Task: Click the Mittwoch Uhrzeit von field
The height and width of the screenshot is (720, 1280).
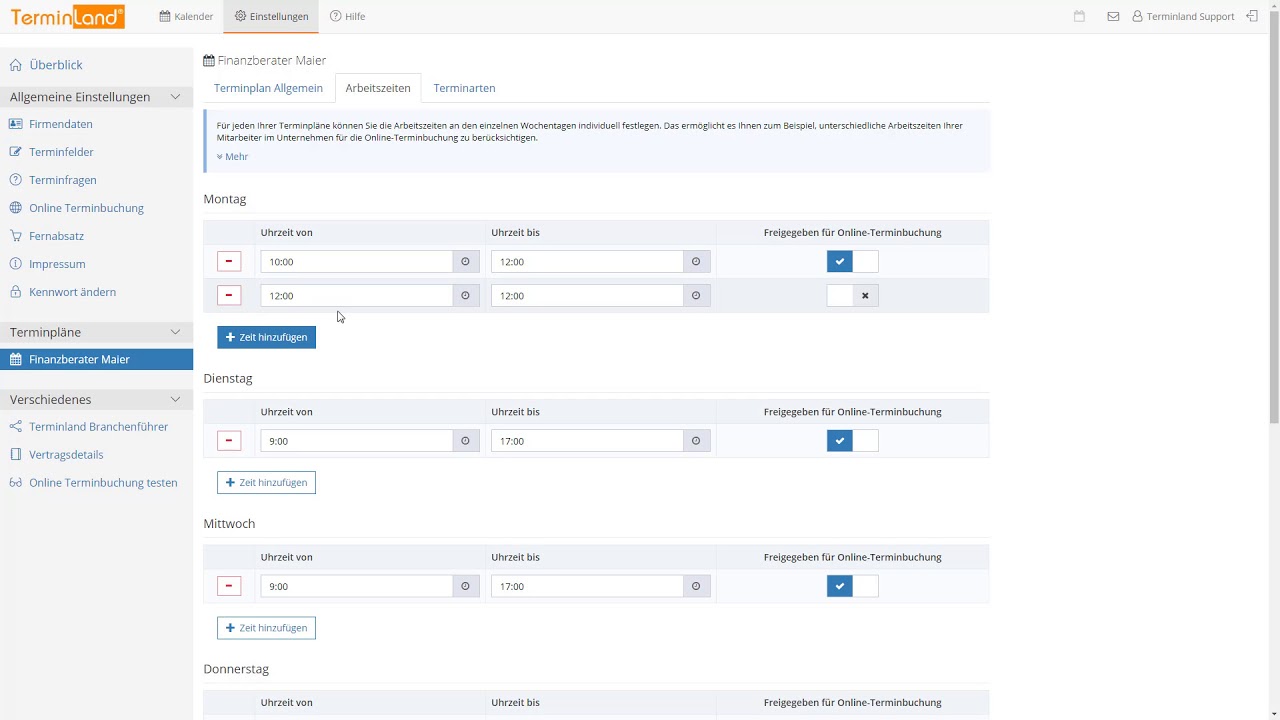Action: click(357, 586)
